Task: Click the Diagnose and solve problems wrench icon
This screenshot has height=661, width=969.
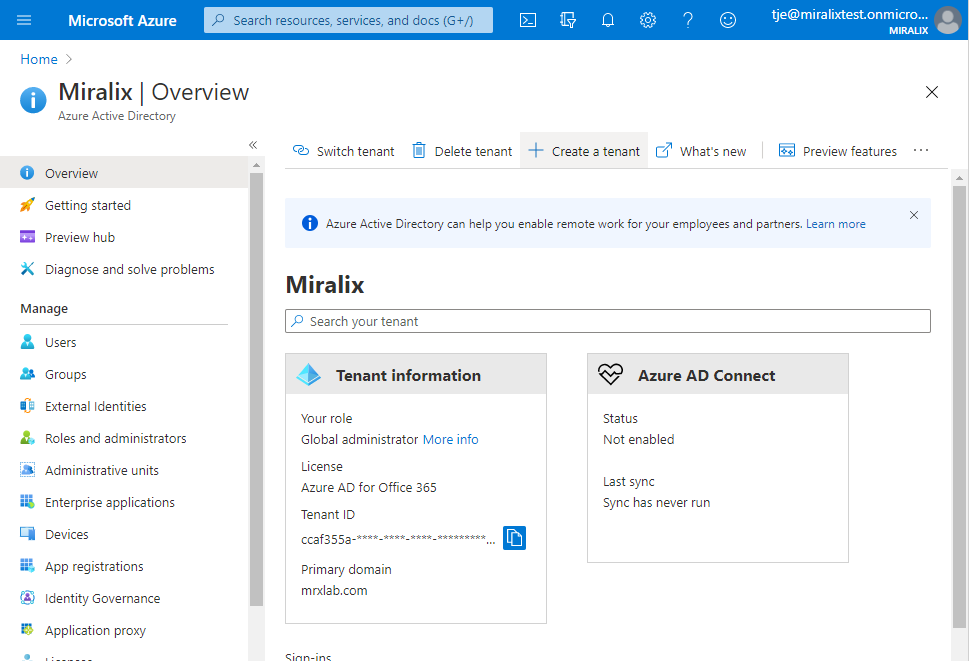Action: 27,269
